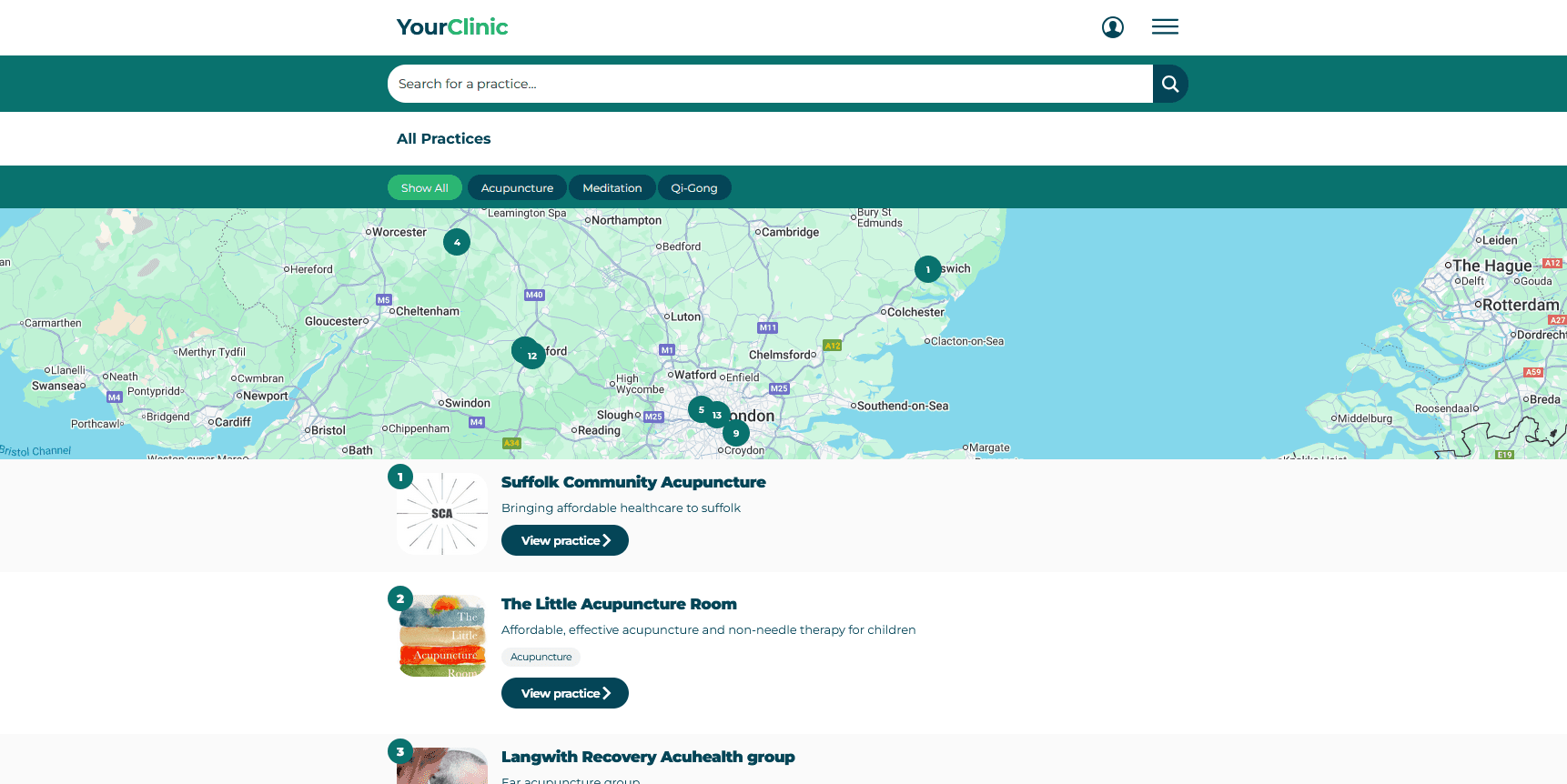The width and height of the screenshot is (1567, 784).
Task: Open The Little Acupuncture Room title
Action: point(619,604)
